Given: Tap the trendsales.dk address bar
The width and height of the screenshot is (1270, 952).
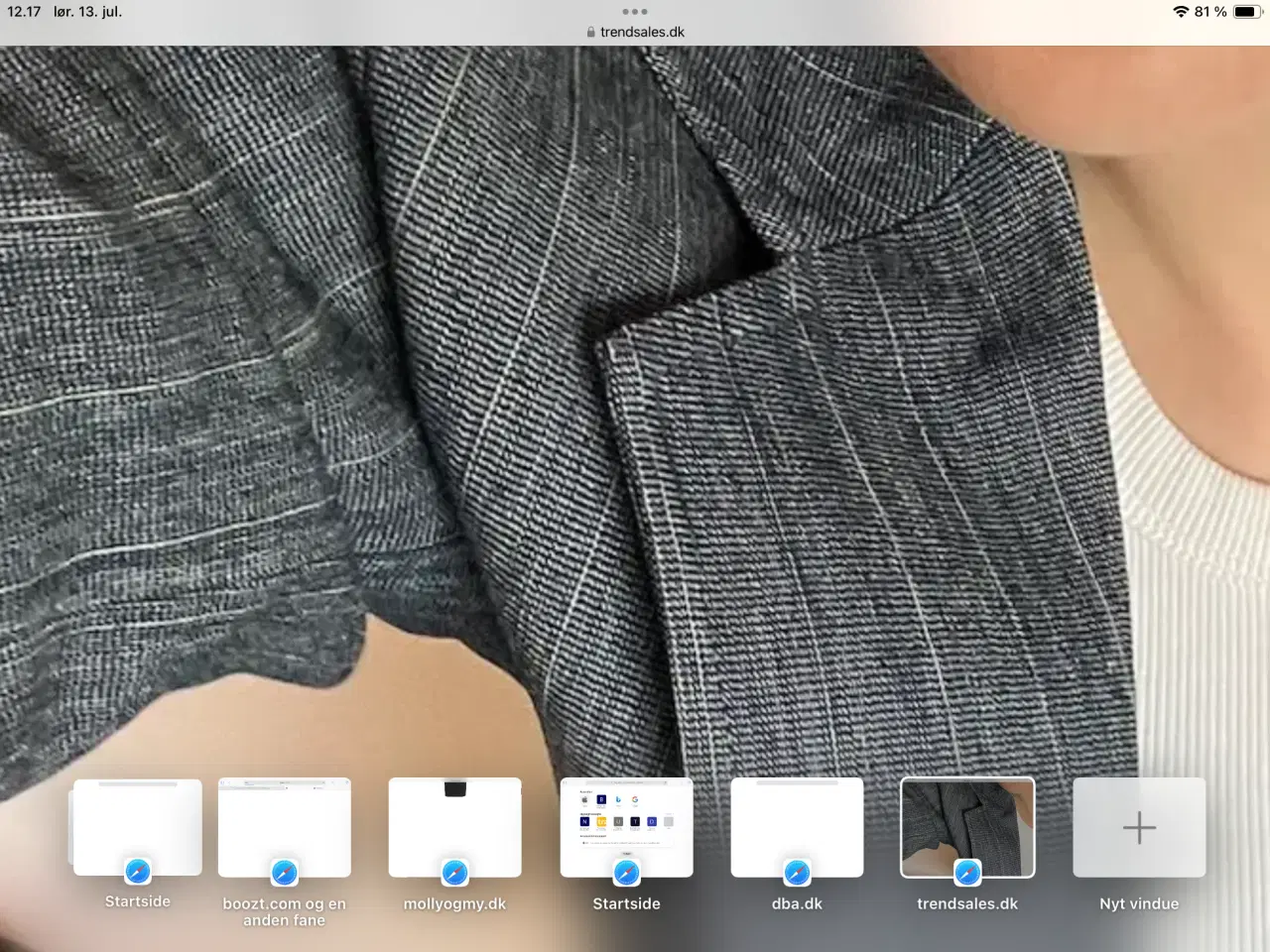Looking at the screenshot, I should point(635,32).
